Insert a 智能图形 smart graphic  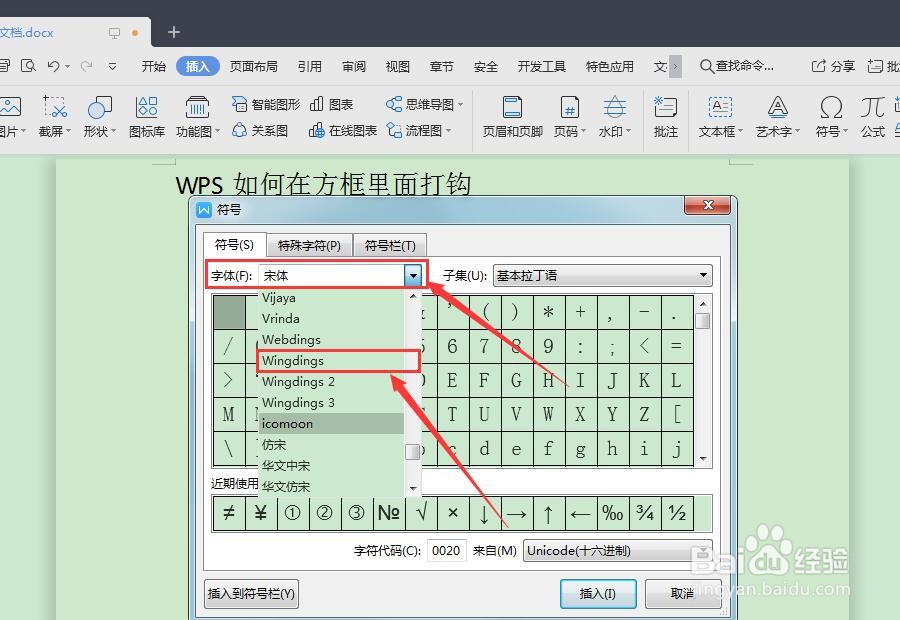tap(266, 104)
